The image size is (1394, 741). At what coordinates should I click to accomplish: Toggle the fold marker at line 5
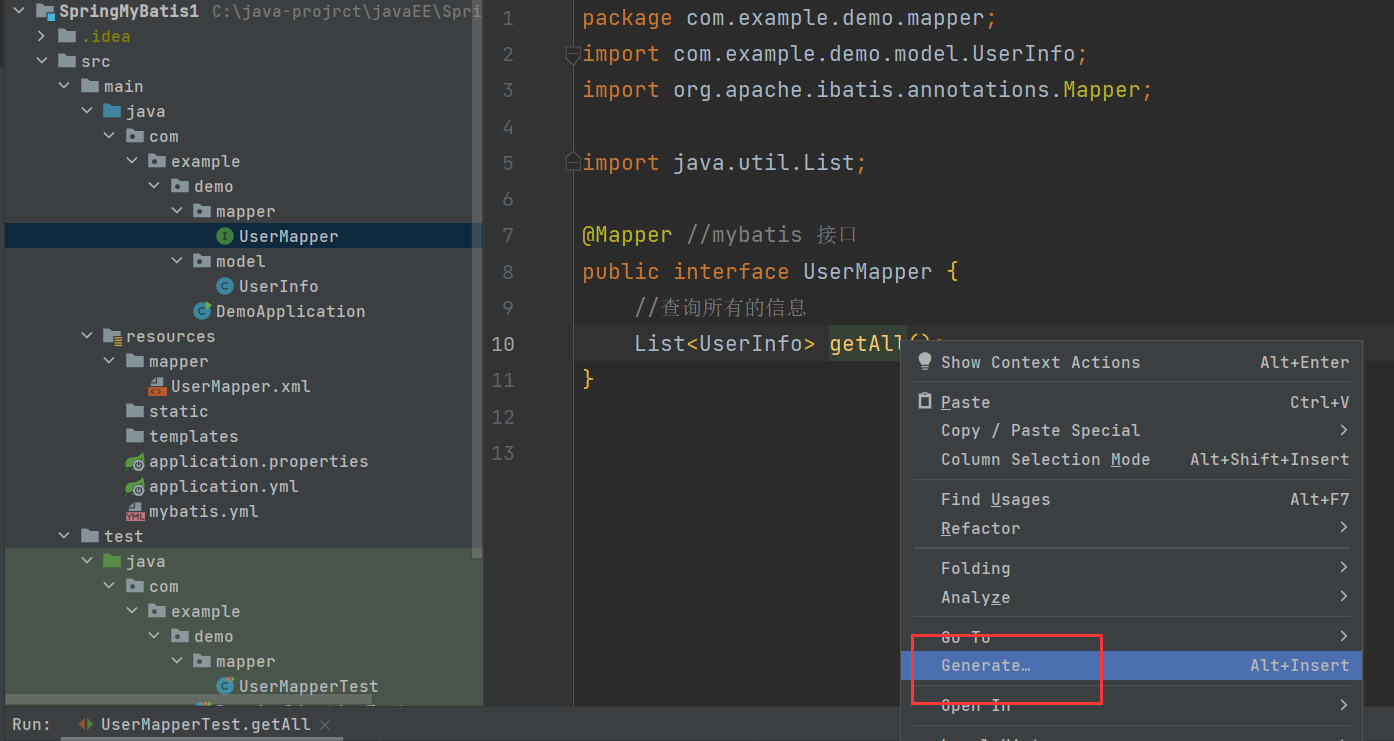click(x=573, y=161)
